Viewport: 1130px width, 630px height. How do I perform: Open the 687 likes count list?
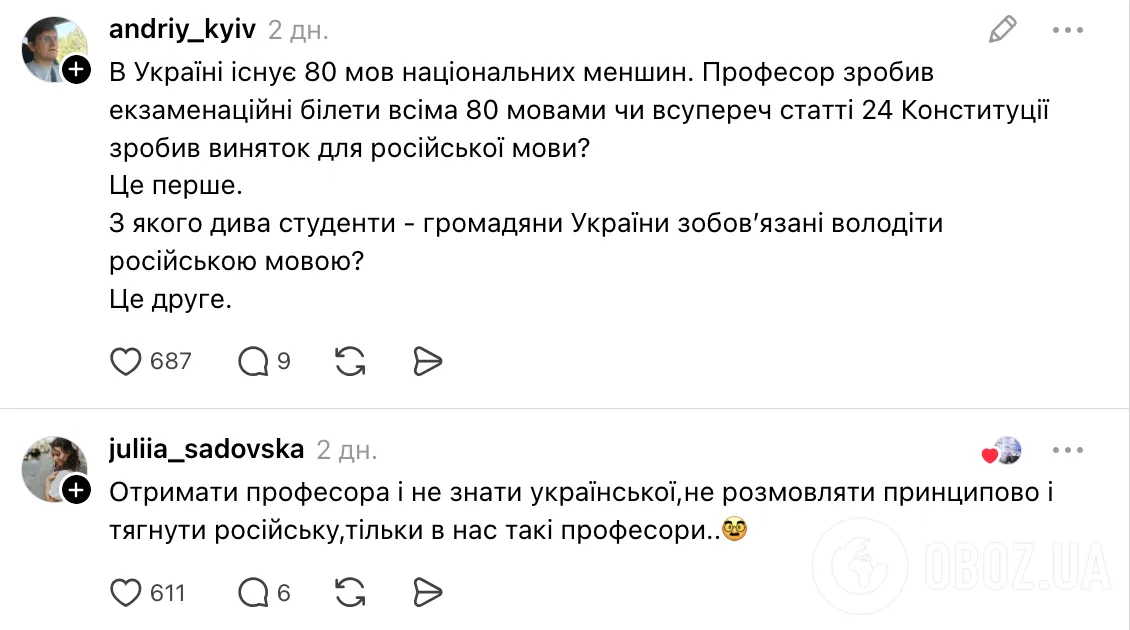(x=170, y=361)
